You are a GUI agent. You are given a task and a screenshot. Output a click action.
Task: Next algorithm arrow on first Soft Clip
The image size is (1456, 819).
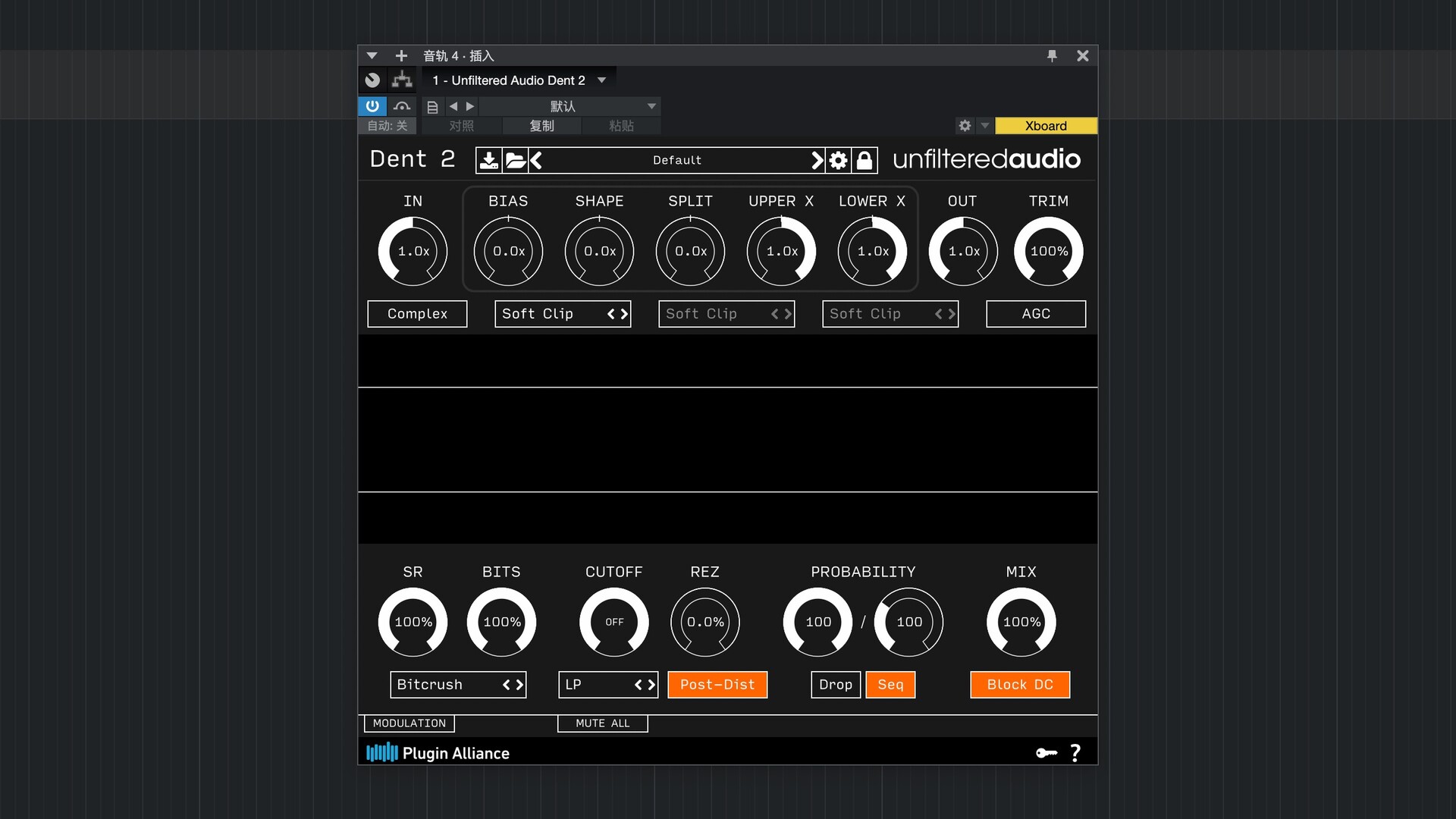pyautogui.click(x=624, y=314)
